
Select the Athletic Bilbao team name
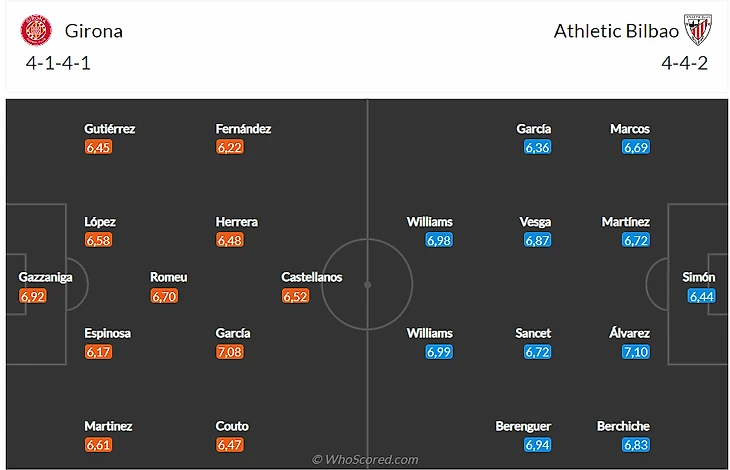pyautogui.click(x=616, y=31)
